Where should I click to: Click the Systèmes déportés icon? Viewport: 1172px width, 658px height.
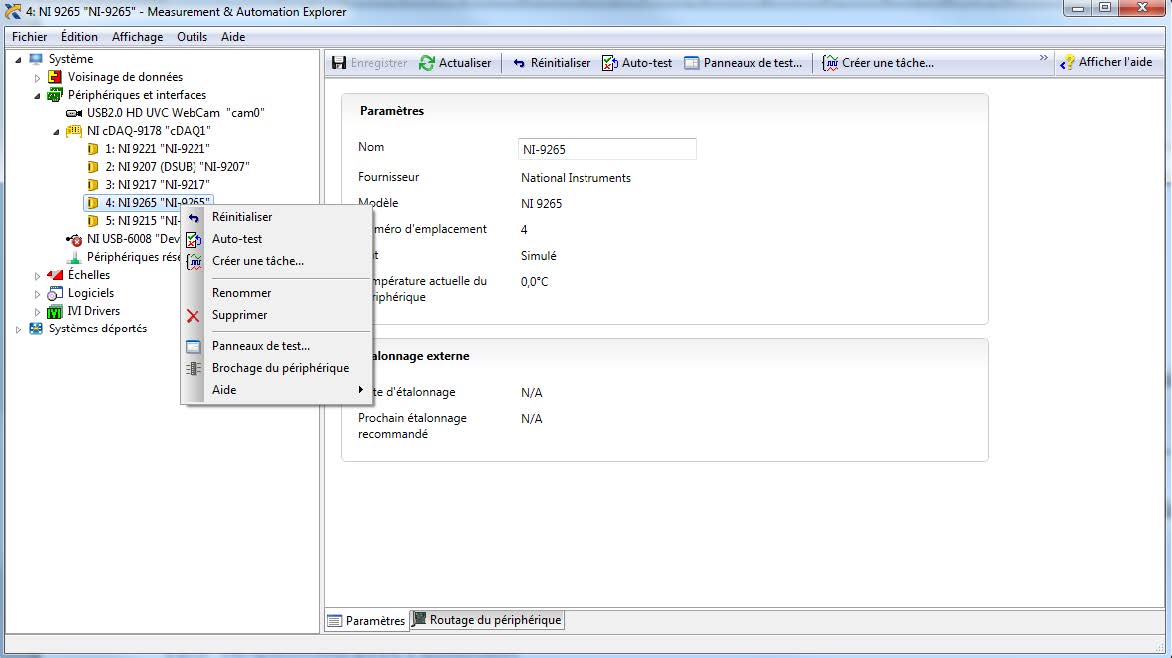[36, 328]
